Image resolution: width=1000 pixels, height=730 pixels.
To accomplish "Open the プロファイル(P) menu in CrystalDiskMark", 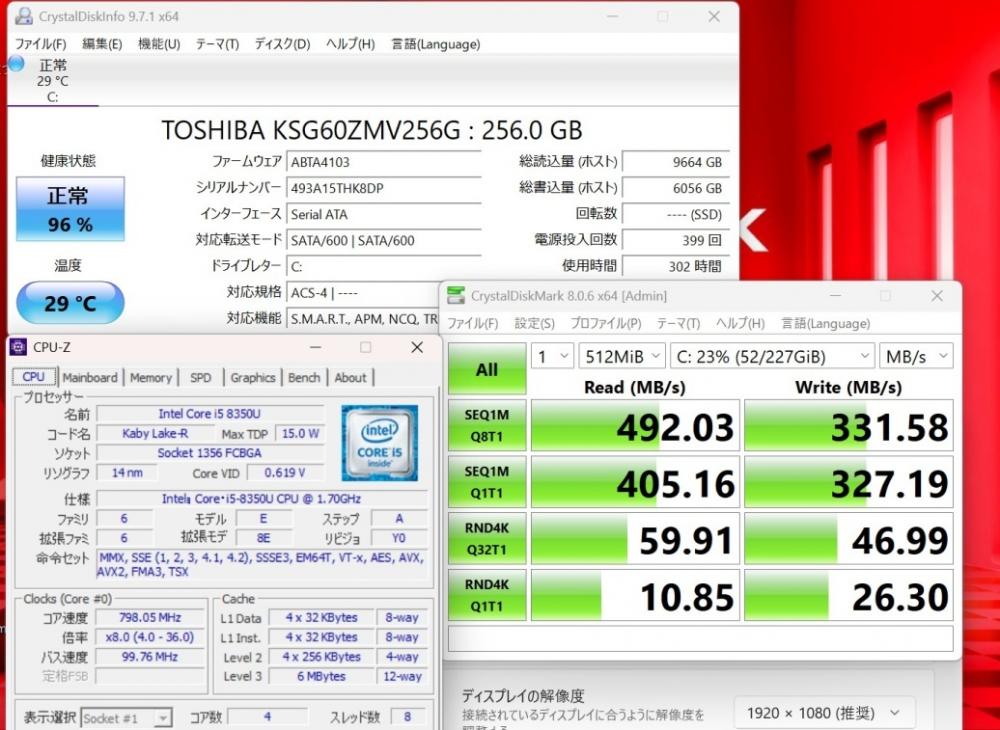I will tap(605, 323).
